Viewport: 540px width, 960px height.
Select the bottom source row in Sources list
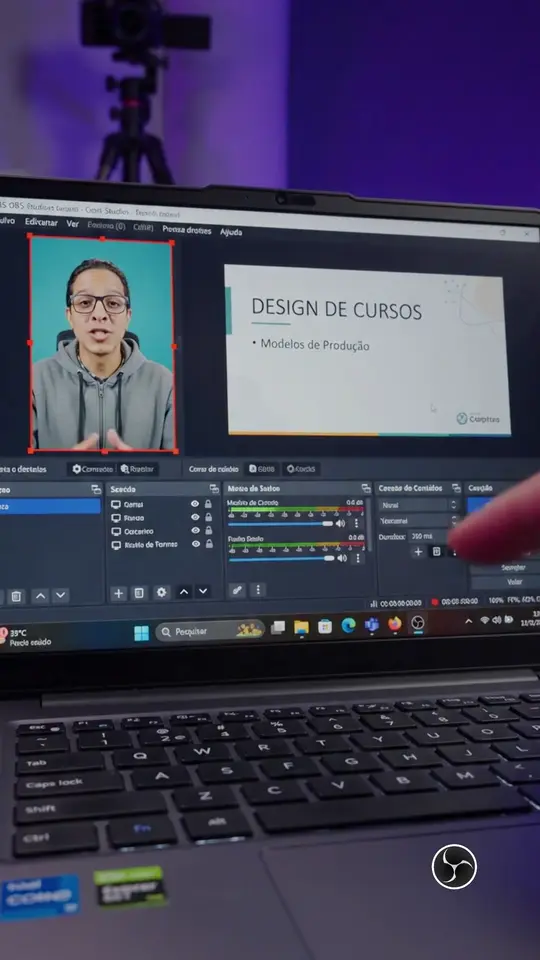point(162,544)
